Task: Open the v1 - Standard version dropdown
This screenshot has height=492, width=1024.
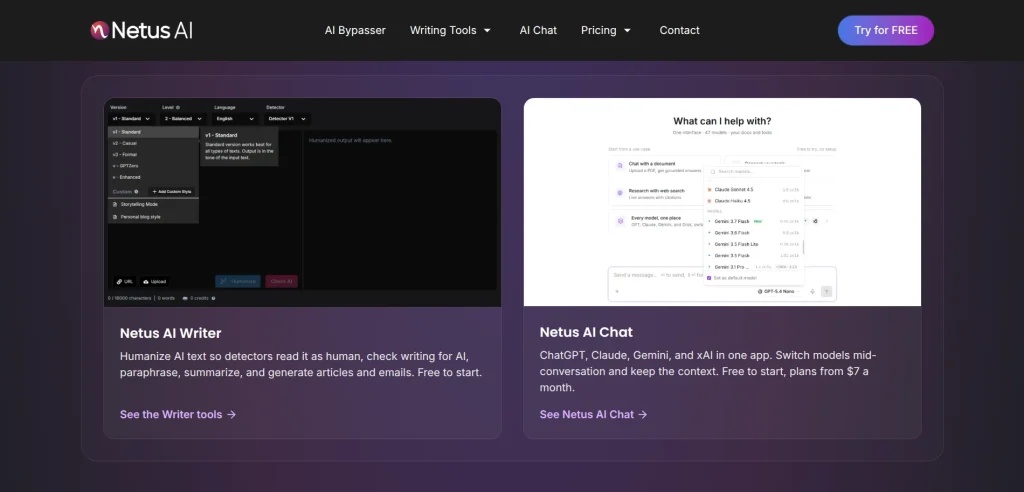Action: 131,119
